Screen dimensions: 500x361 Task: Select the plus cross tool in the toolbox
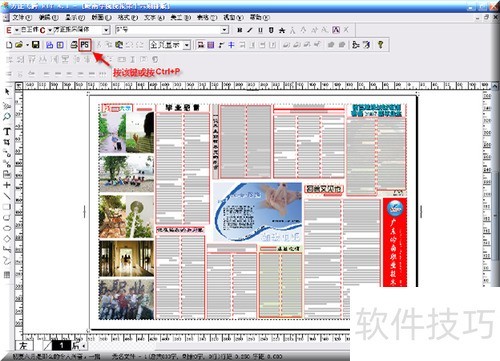(x=7, y=185)
